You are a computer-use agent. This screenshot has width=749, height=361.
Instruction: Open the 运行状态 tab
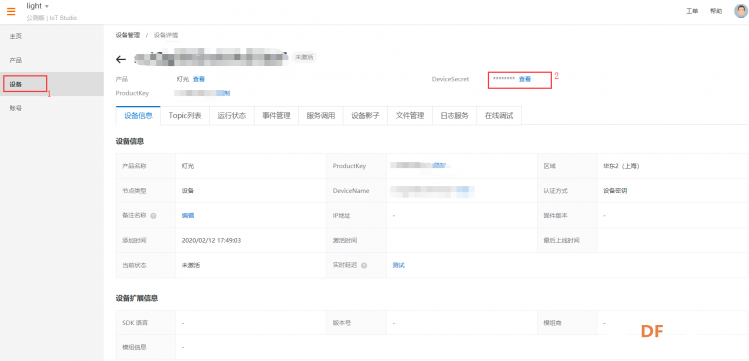[232, 116]
